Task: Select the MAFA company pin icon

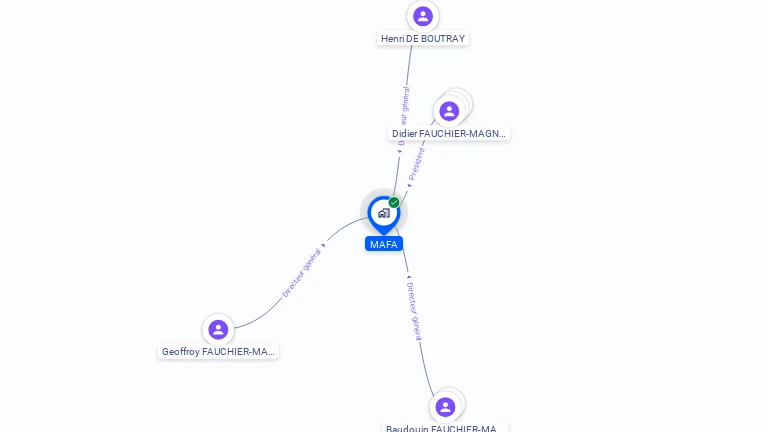Action: tap(384, 215)
